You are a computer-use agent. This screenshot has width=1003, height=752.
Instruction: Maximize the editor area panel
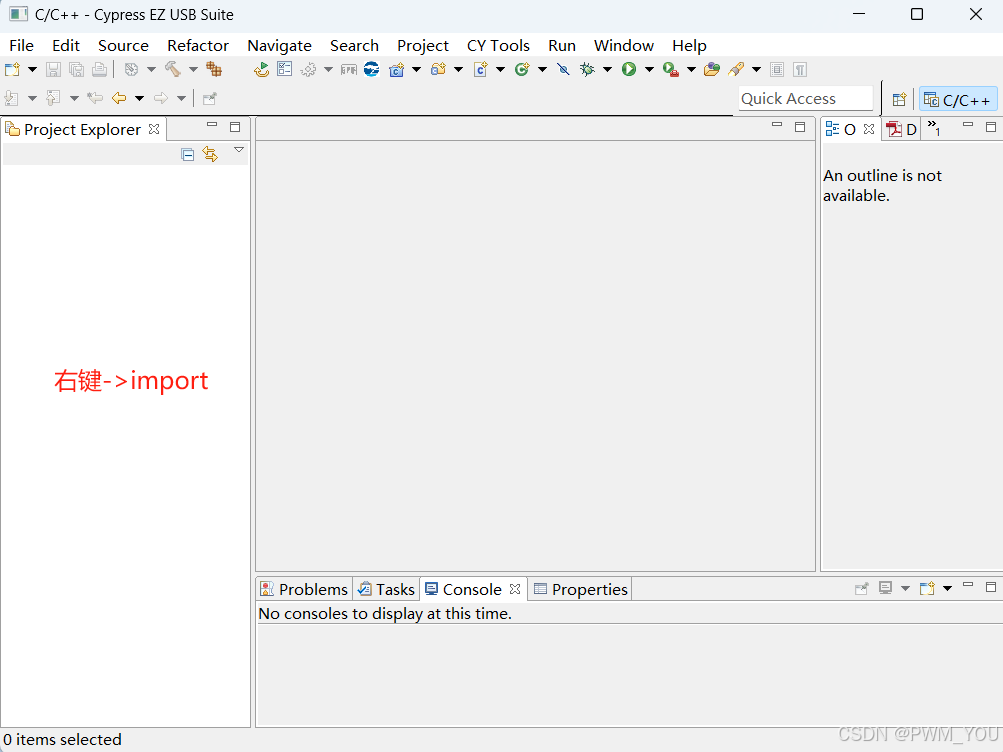point(800,127)
